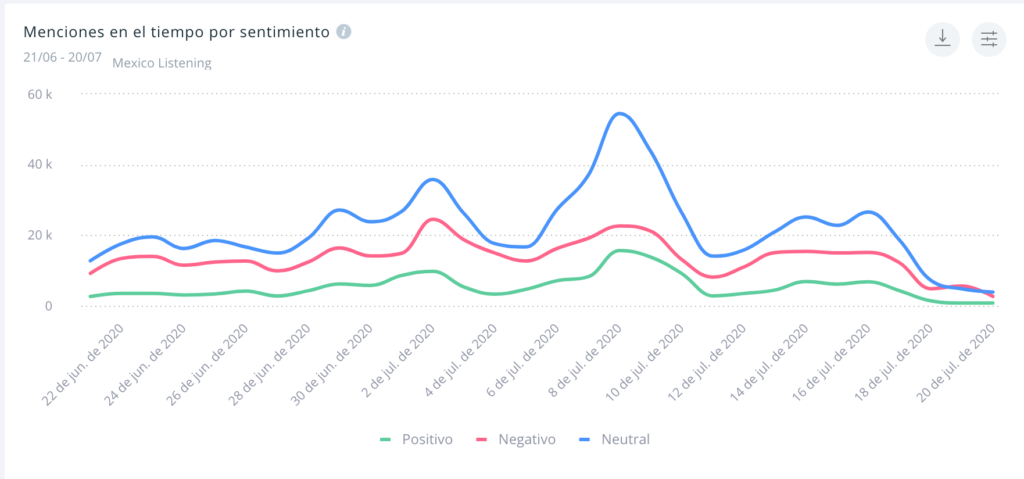This screenshot has width=1024, height=479.
Task: Click the green Positivo legend color marker
Action: point(387,439)
